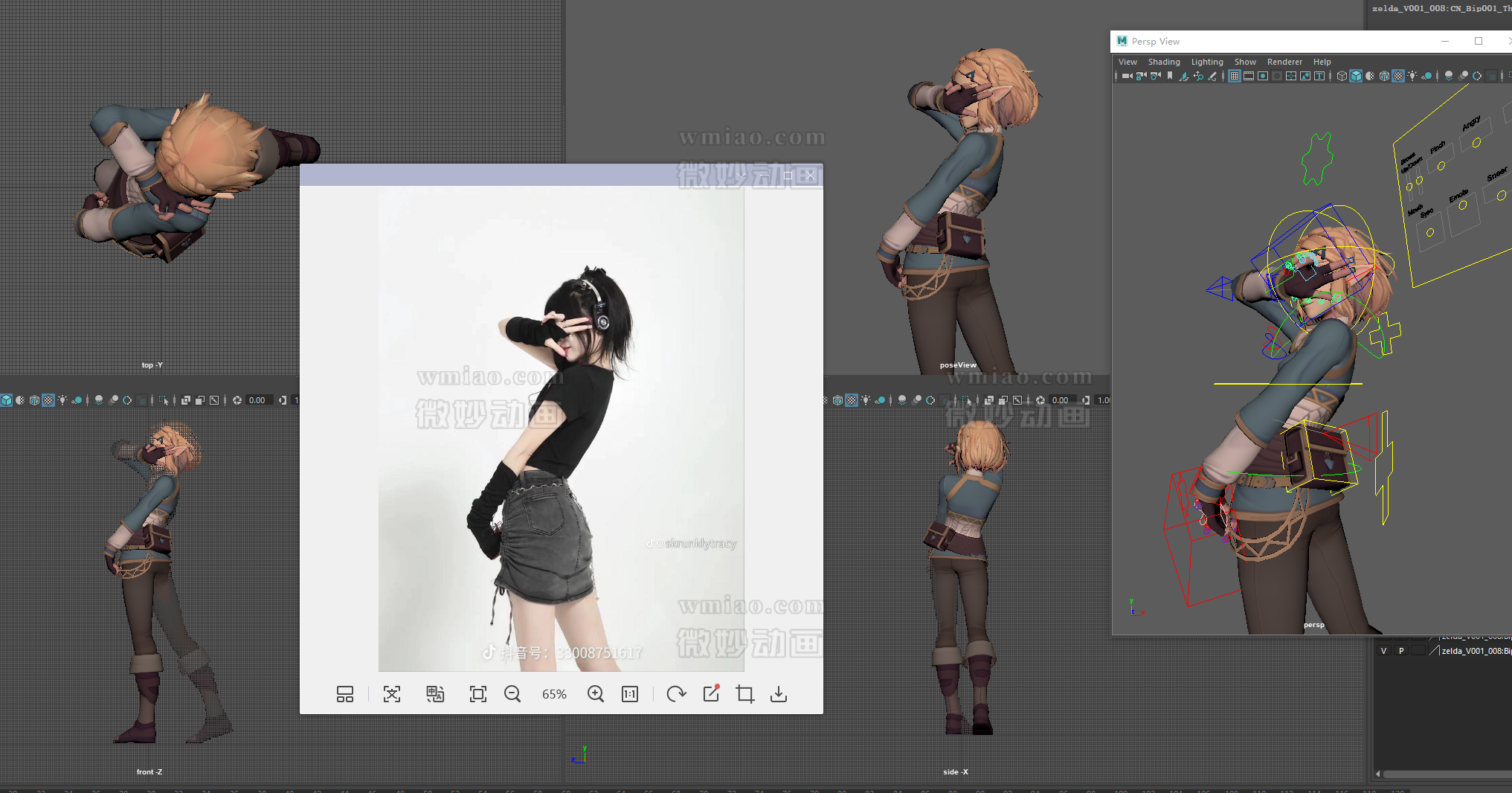Download the reference image

click(779, 694)
